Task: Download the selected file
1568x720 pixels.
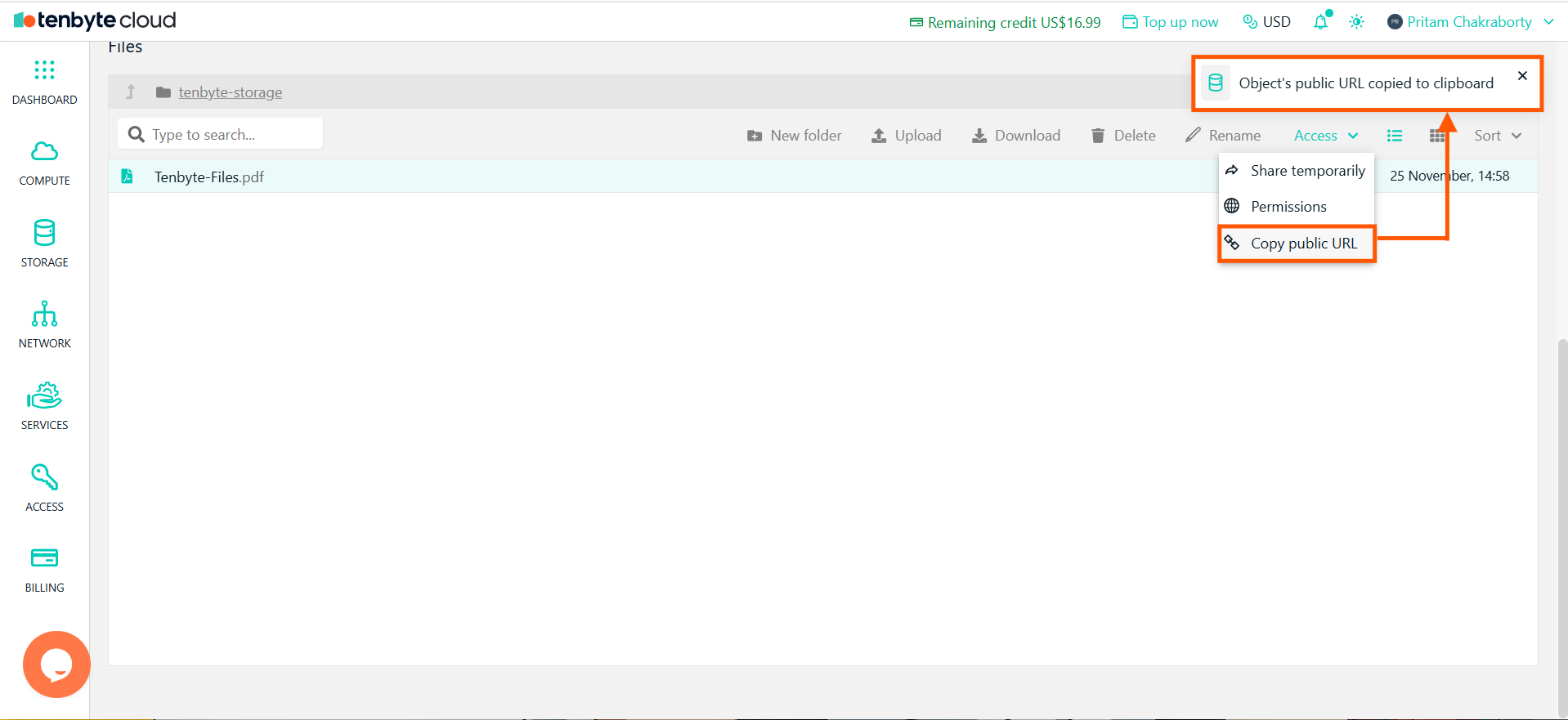Action: coord(1015,136)
